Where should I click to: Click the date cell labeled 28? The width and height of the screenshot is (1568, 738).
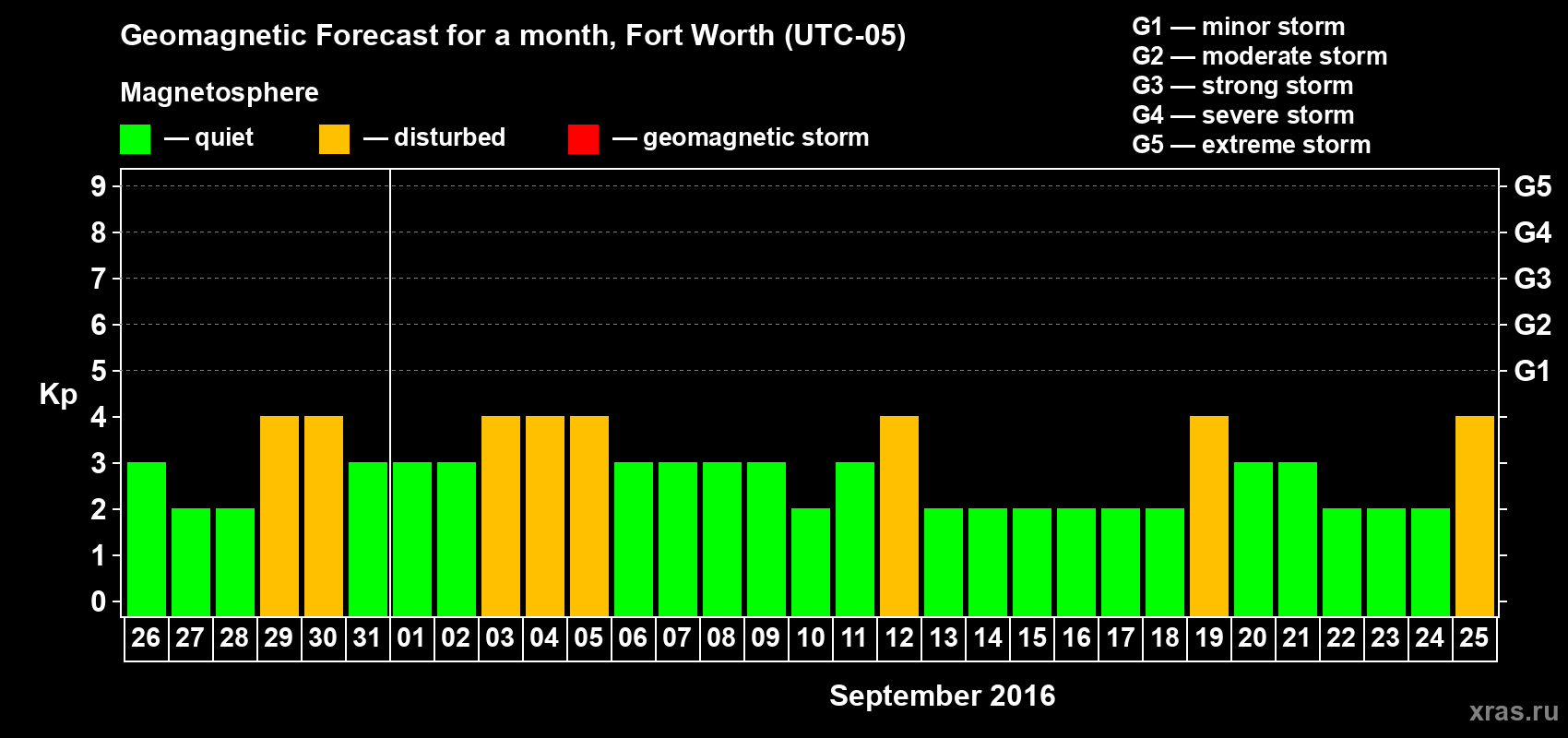(x=234, y=638)
